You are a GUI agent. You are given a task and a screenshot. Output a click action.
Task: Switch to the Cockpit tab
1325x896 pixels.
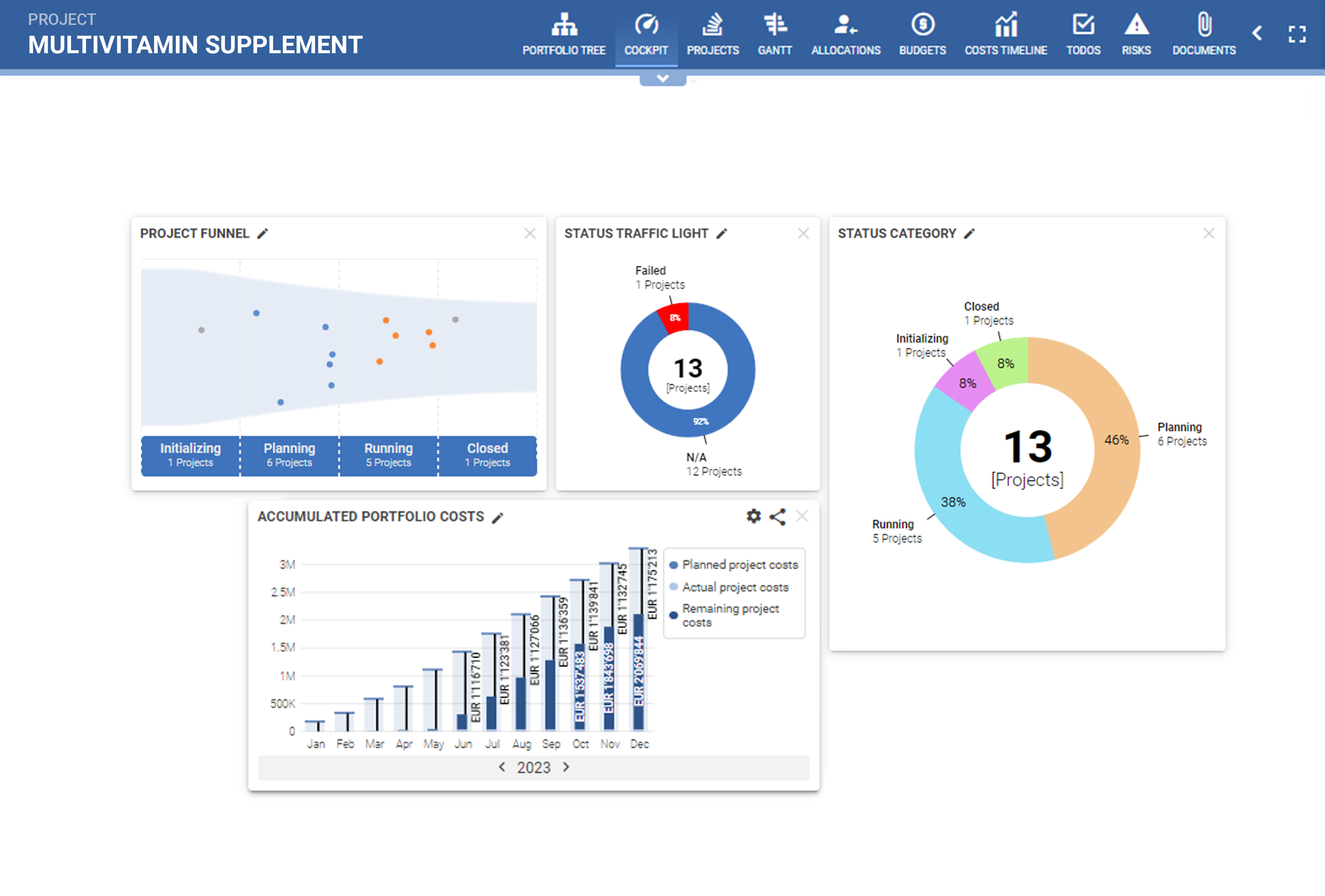click(x=646, y=34)
